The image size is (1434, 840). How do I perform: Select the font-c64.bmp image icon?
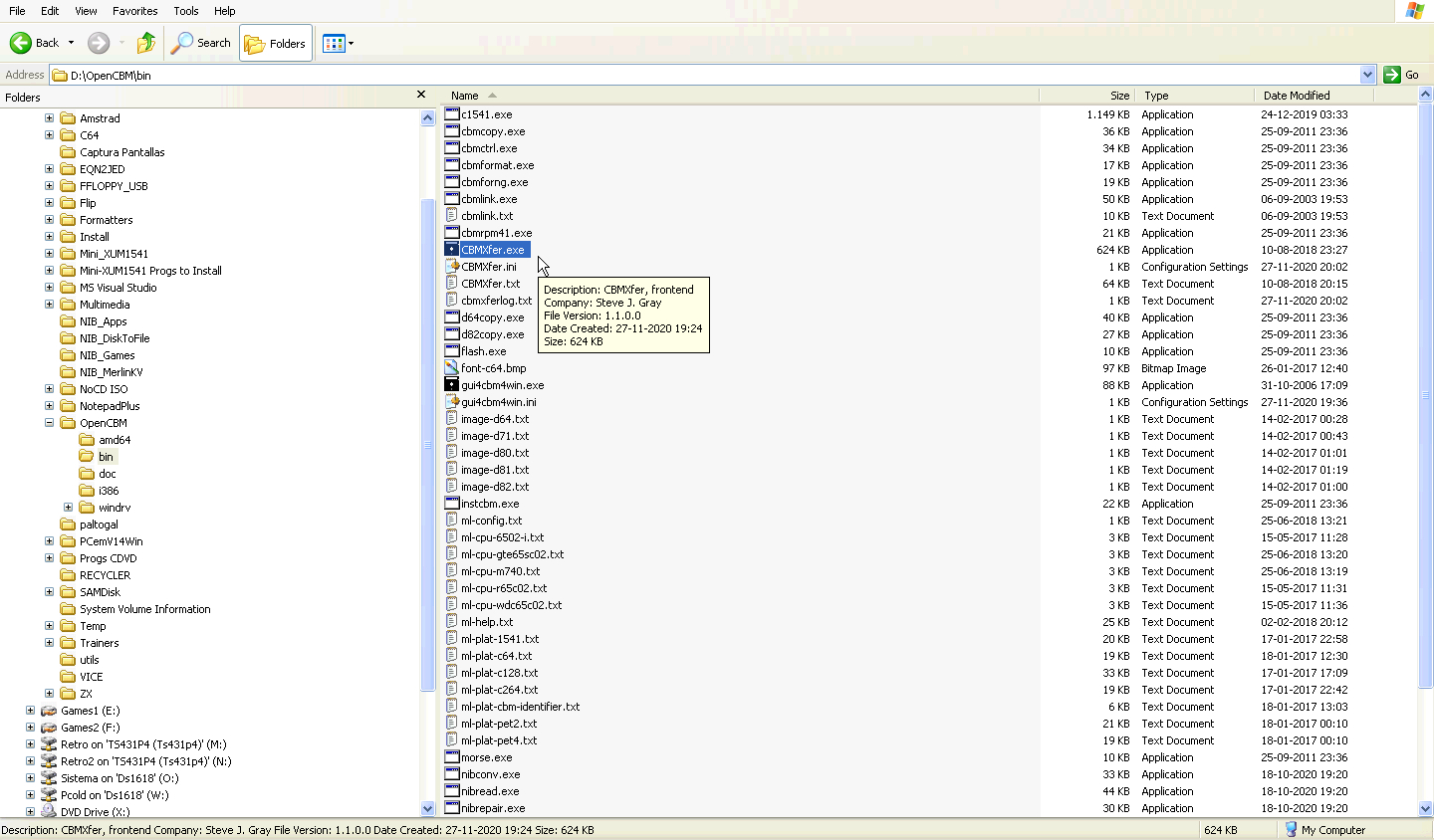click(452, 368)
